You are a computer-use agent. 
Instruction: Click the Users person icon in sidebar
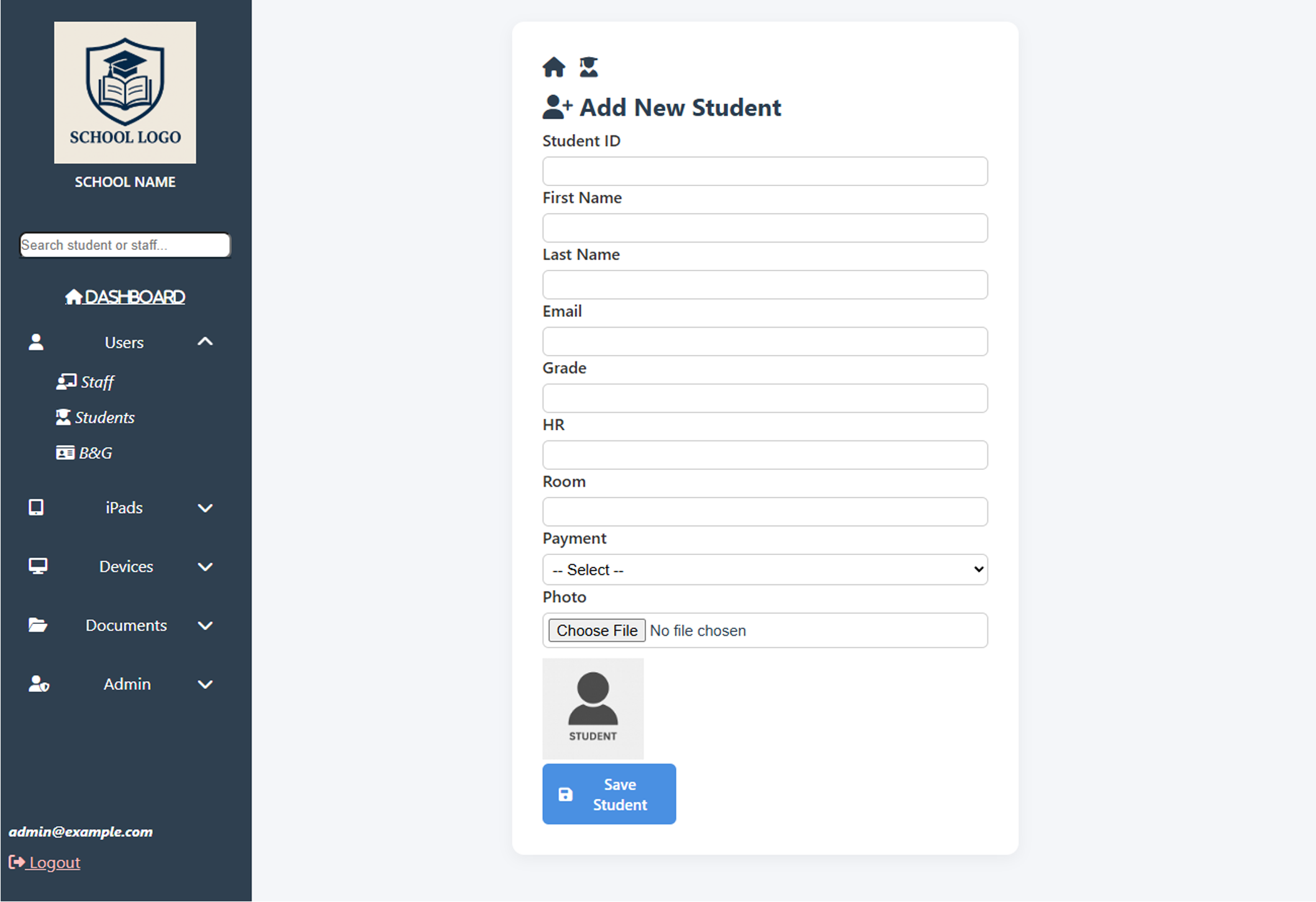[36, 342]
